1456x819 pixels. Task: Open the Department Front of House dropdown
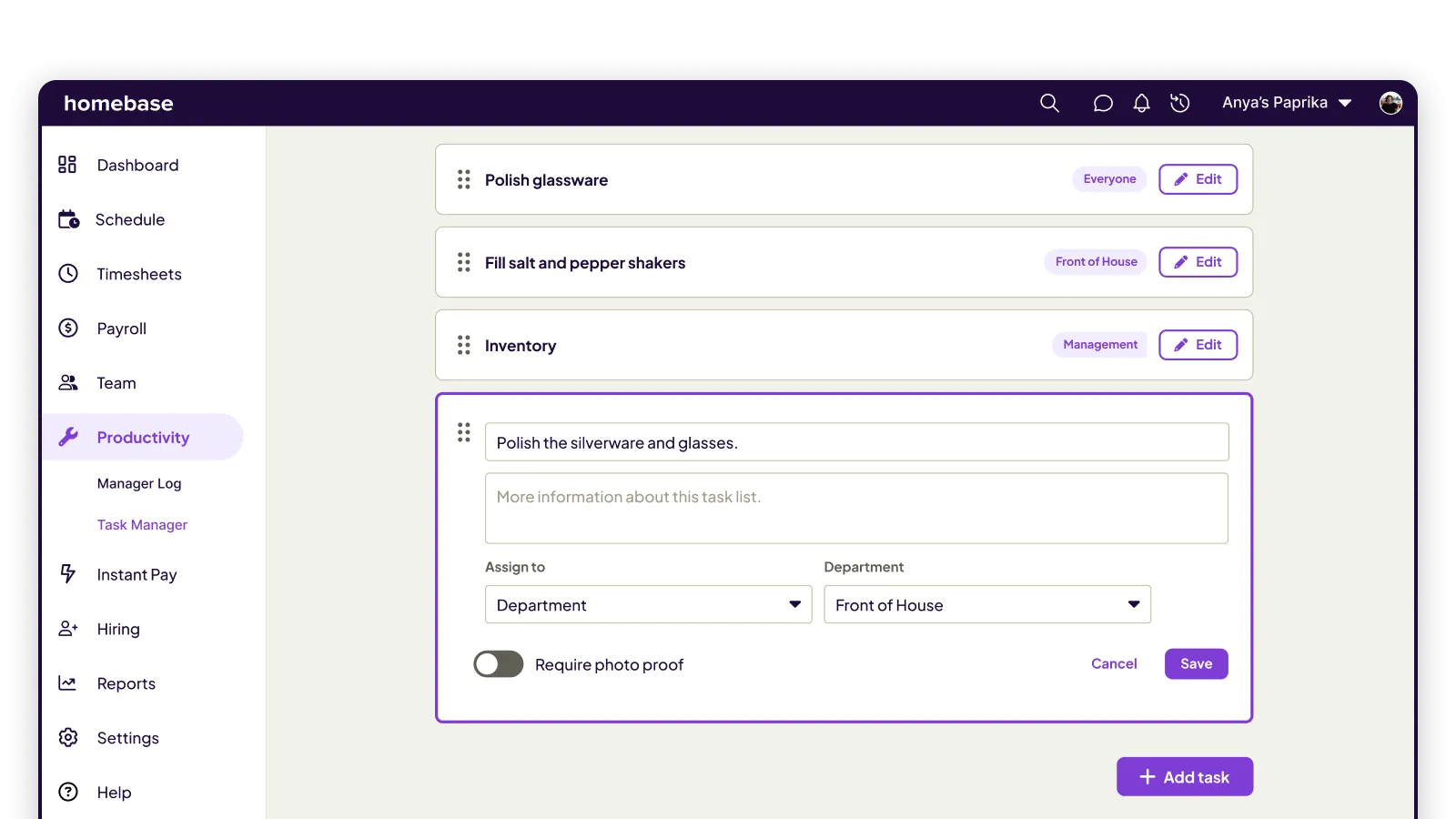tap(987, 604)
